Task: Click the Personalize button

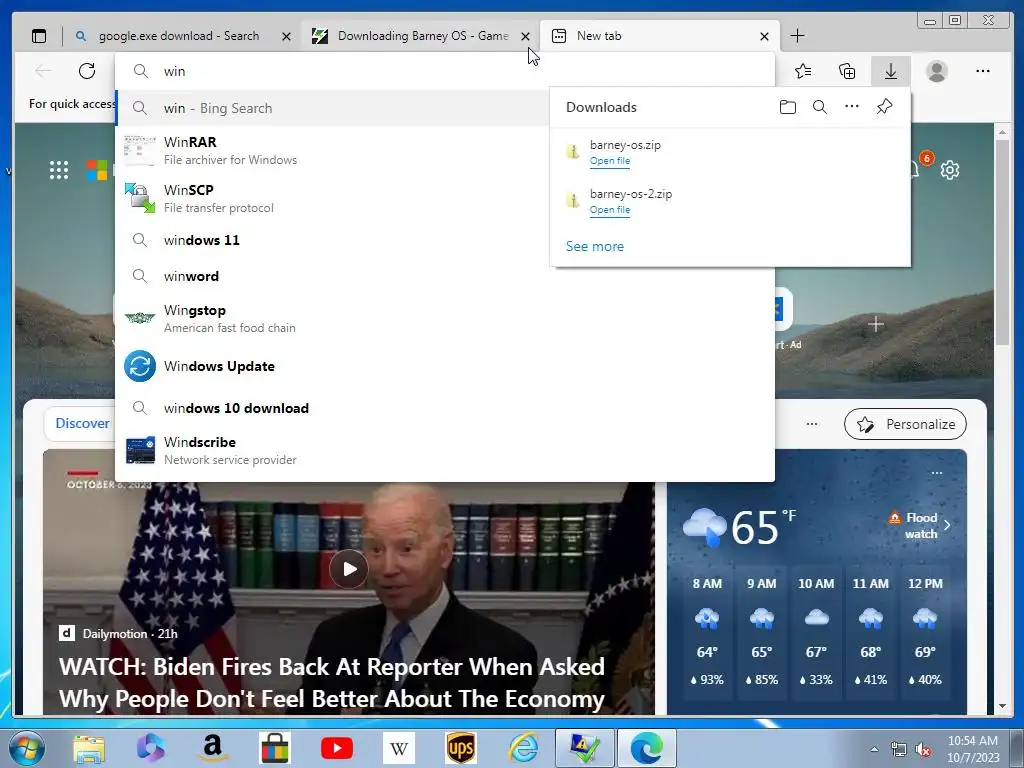Action: pyautogui.click(x=905, y=424)
